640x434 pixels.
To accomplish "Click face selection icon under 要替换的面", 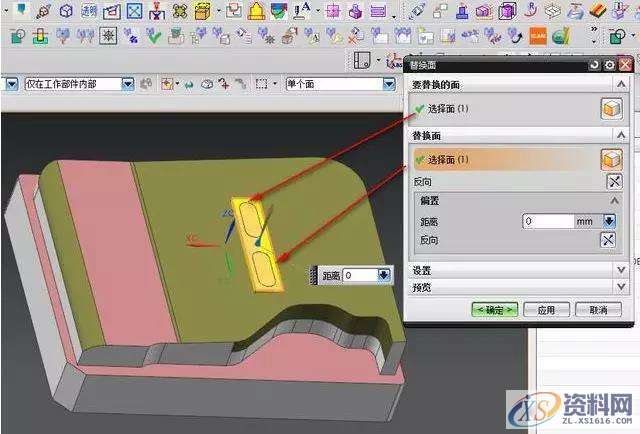I will pos(611,109).
